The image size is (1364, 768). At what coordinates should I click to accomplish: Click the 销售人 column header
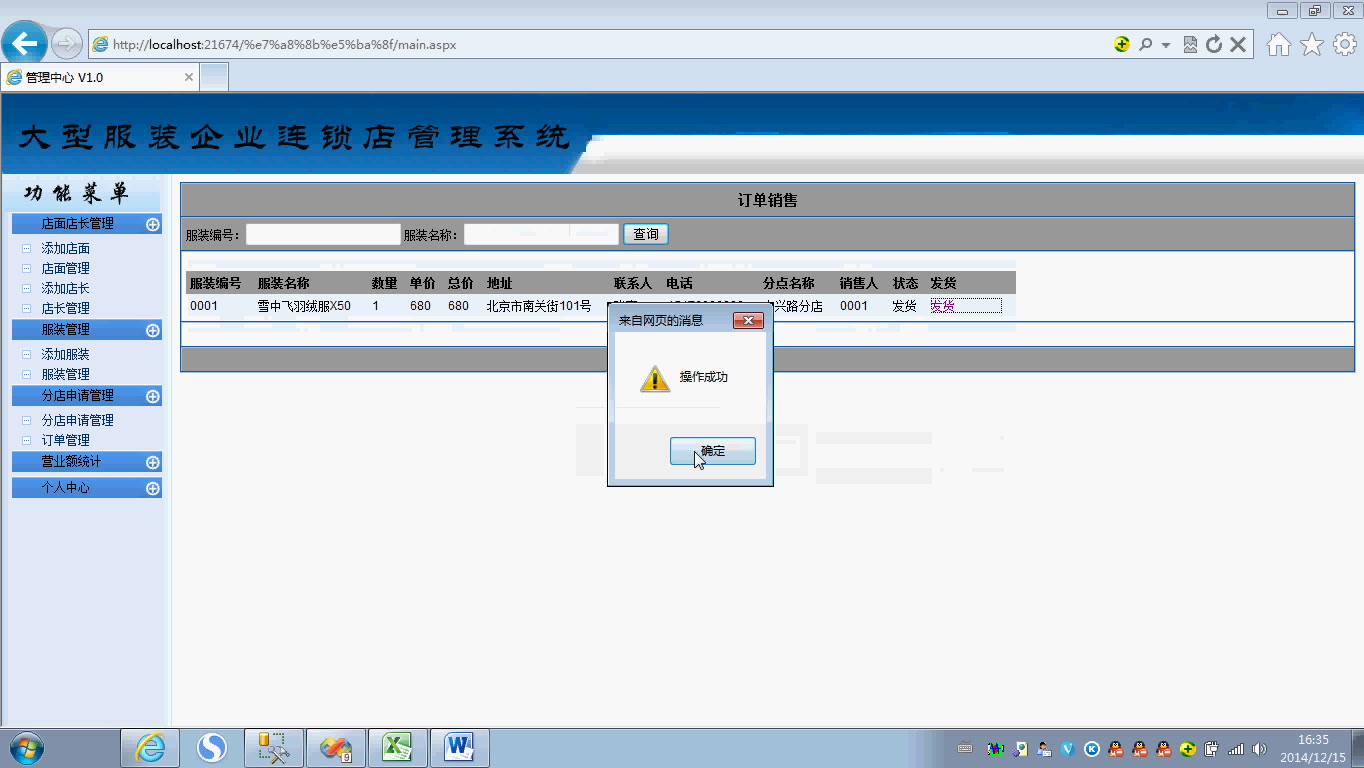(x=859, y=283)
